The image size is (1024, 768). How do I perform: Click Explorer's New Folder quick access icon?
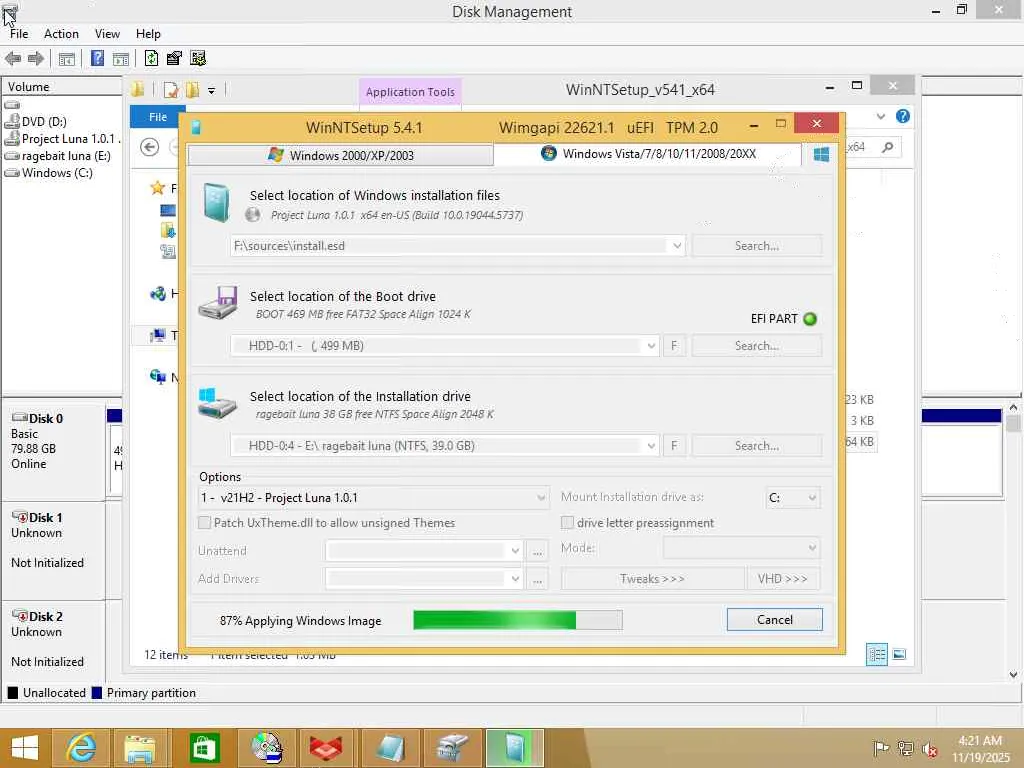pos(193,89)
